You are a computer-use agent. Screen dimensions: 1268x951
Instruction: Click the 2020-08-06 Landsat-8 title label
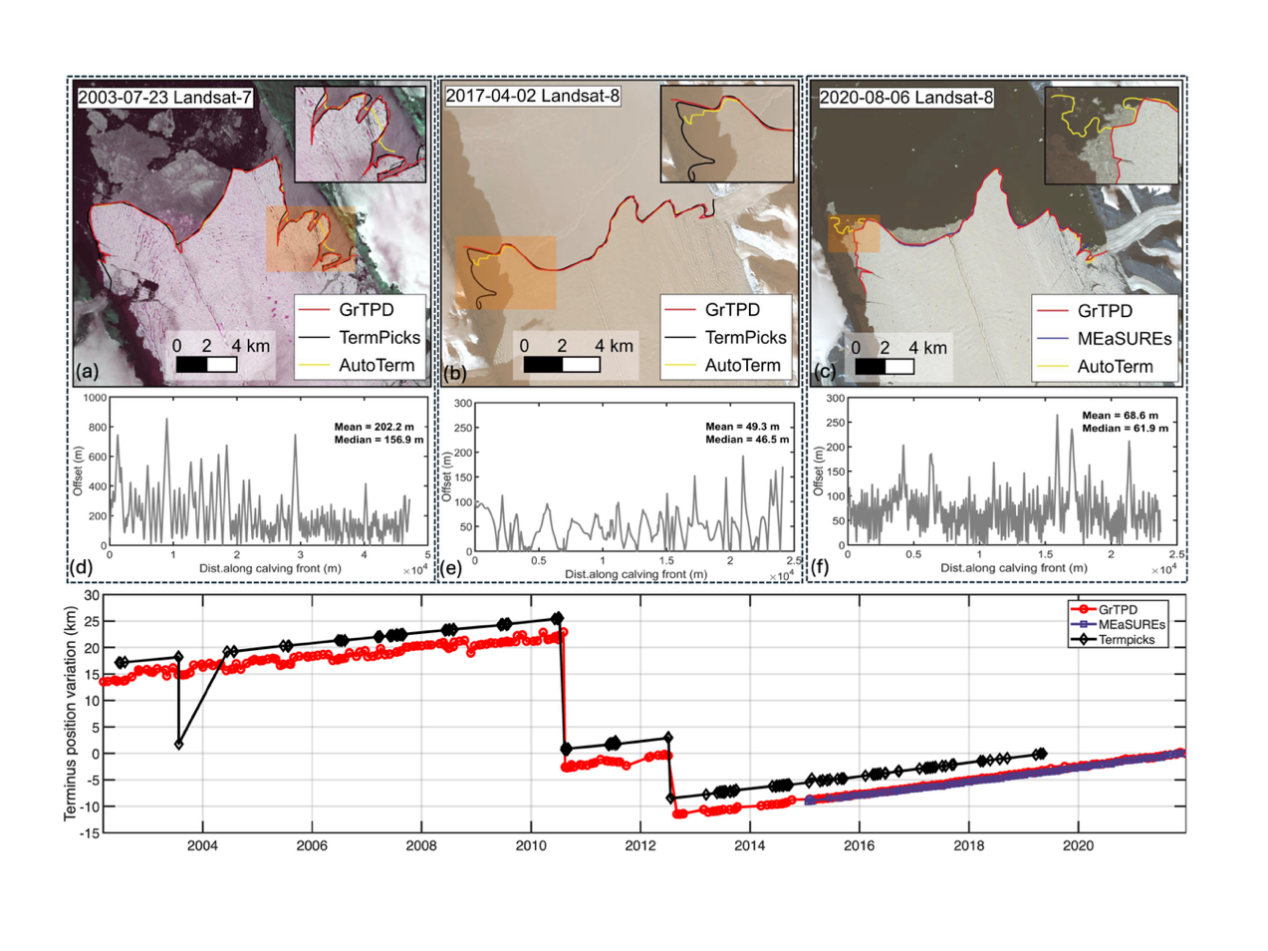tap(906, 98)
